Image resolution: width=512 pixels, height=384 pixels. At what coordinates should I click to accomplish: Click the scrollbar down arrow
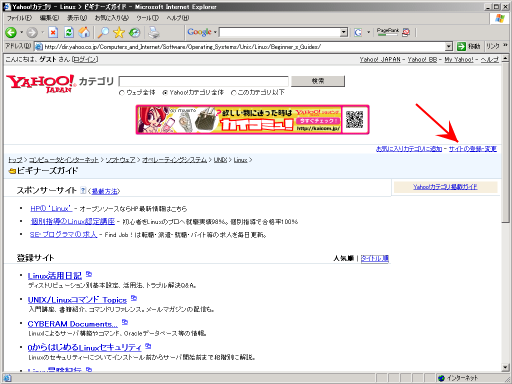pos(505,368)
